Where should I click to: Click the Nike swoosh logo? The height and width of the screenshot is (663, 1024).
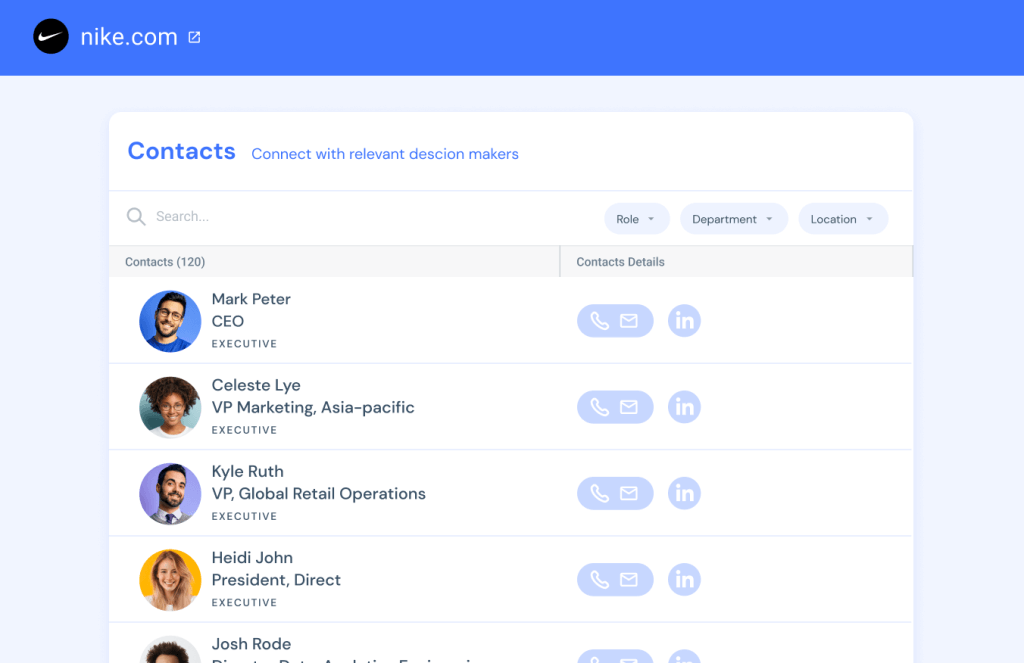coord(51,37)
